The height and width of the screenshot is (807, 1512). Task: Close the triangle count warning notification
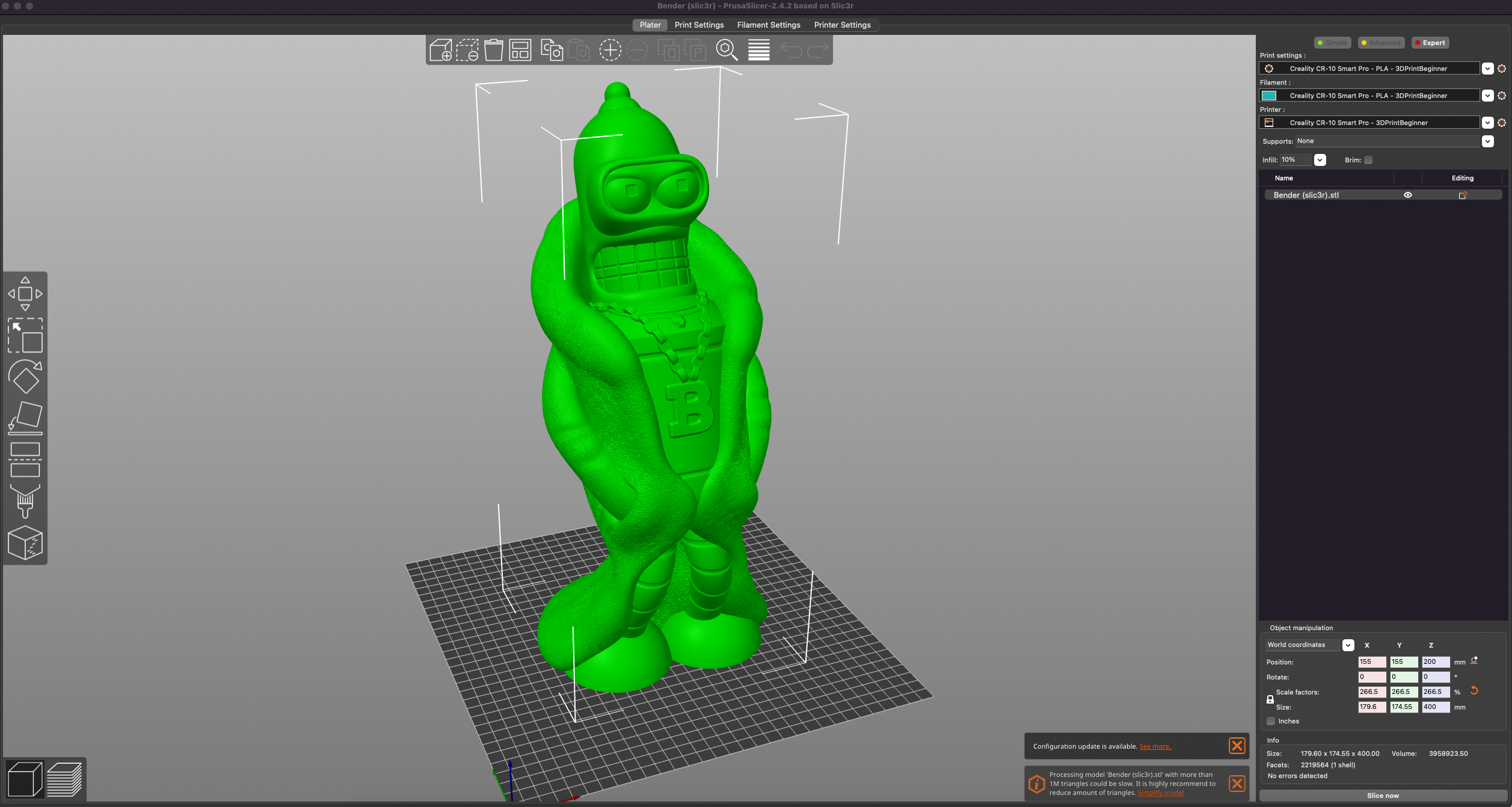point(1237,784)
